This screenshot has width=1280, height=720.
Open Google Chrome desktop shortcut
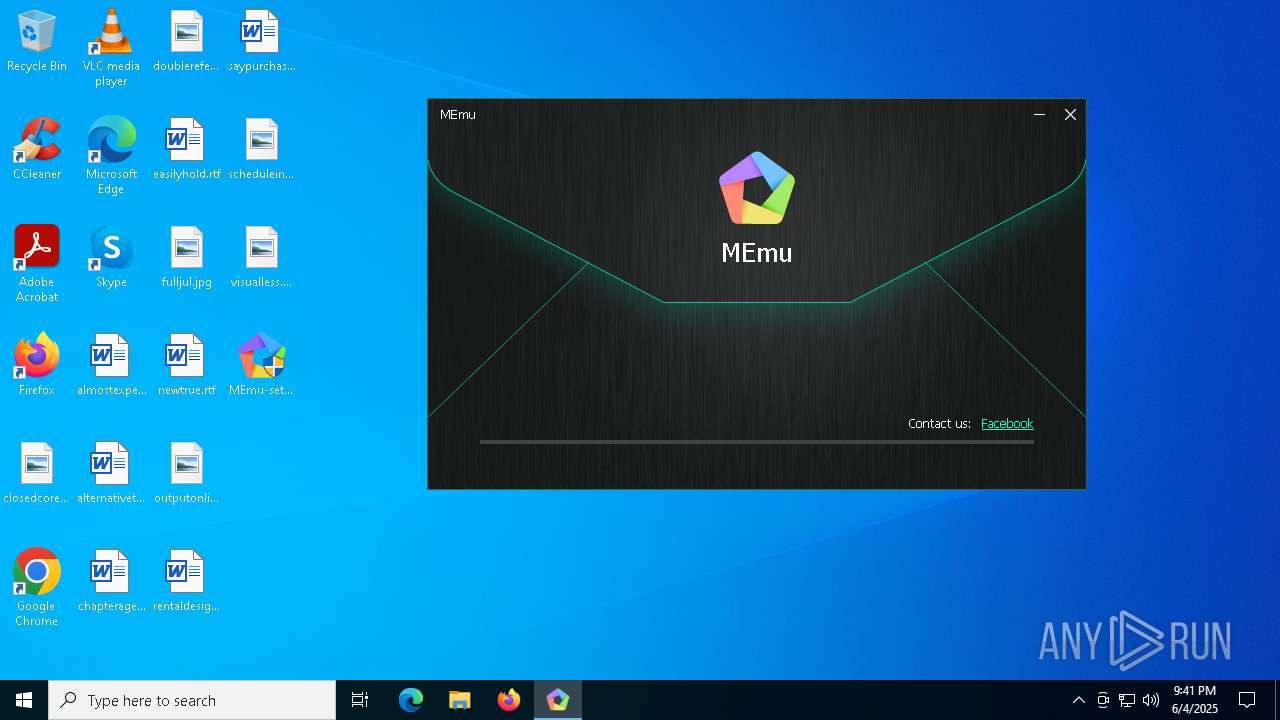pyautogui.click(x=37, y=588)
